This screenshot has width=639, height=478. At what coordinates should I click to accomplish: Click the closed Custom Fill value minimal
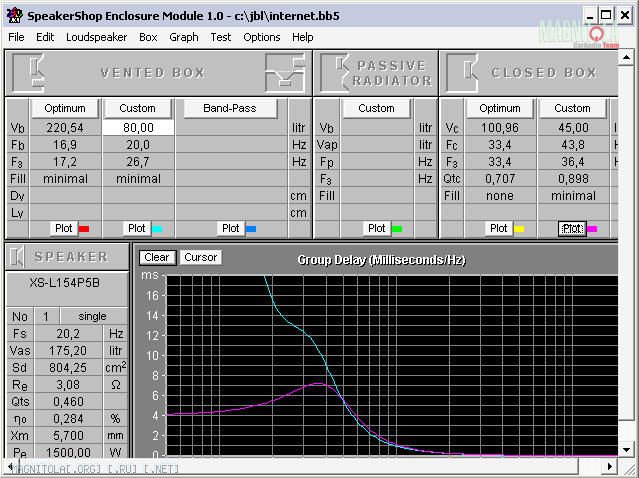click(573, 196)
